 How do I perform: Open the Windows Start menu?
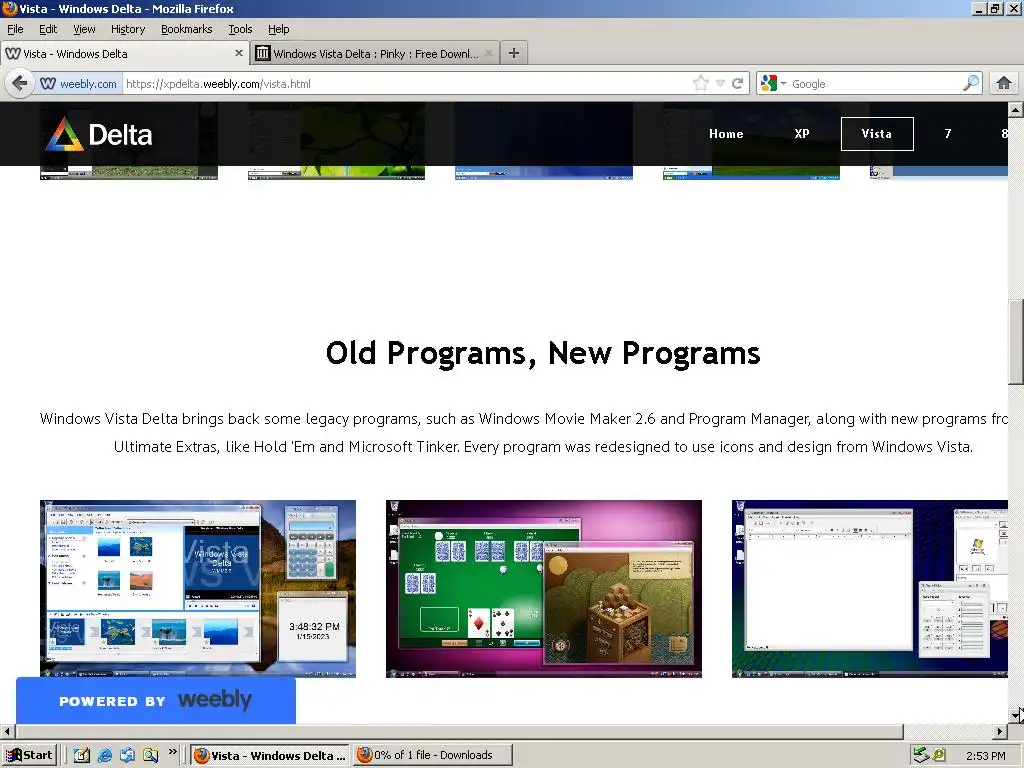coord(29,755)
